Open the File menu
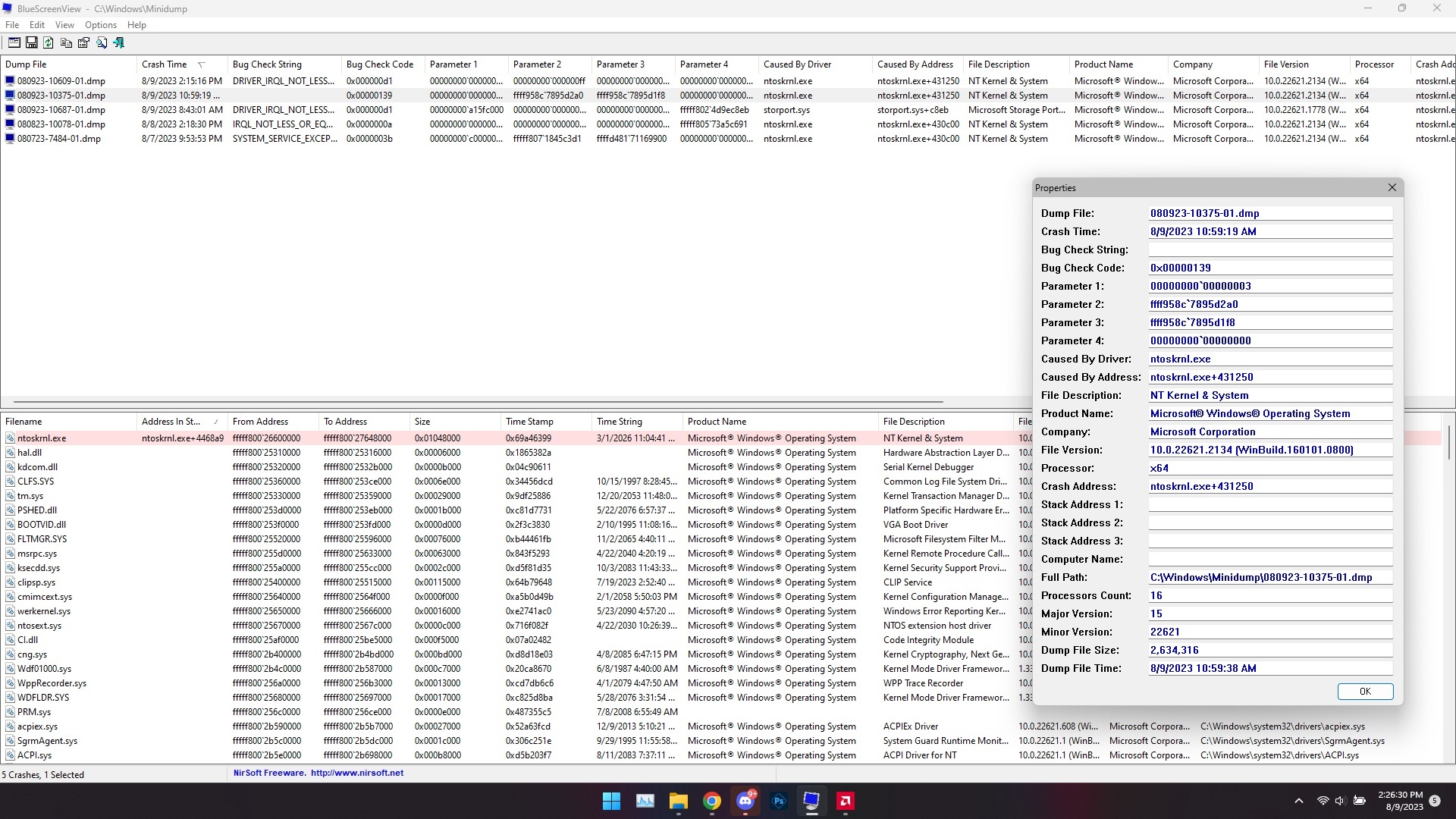 (12, 25)
